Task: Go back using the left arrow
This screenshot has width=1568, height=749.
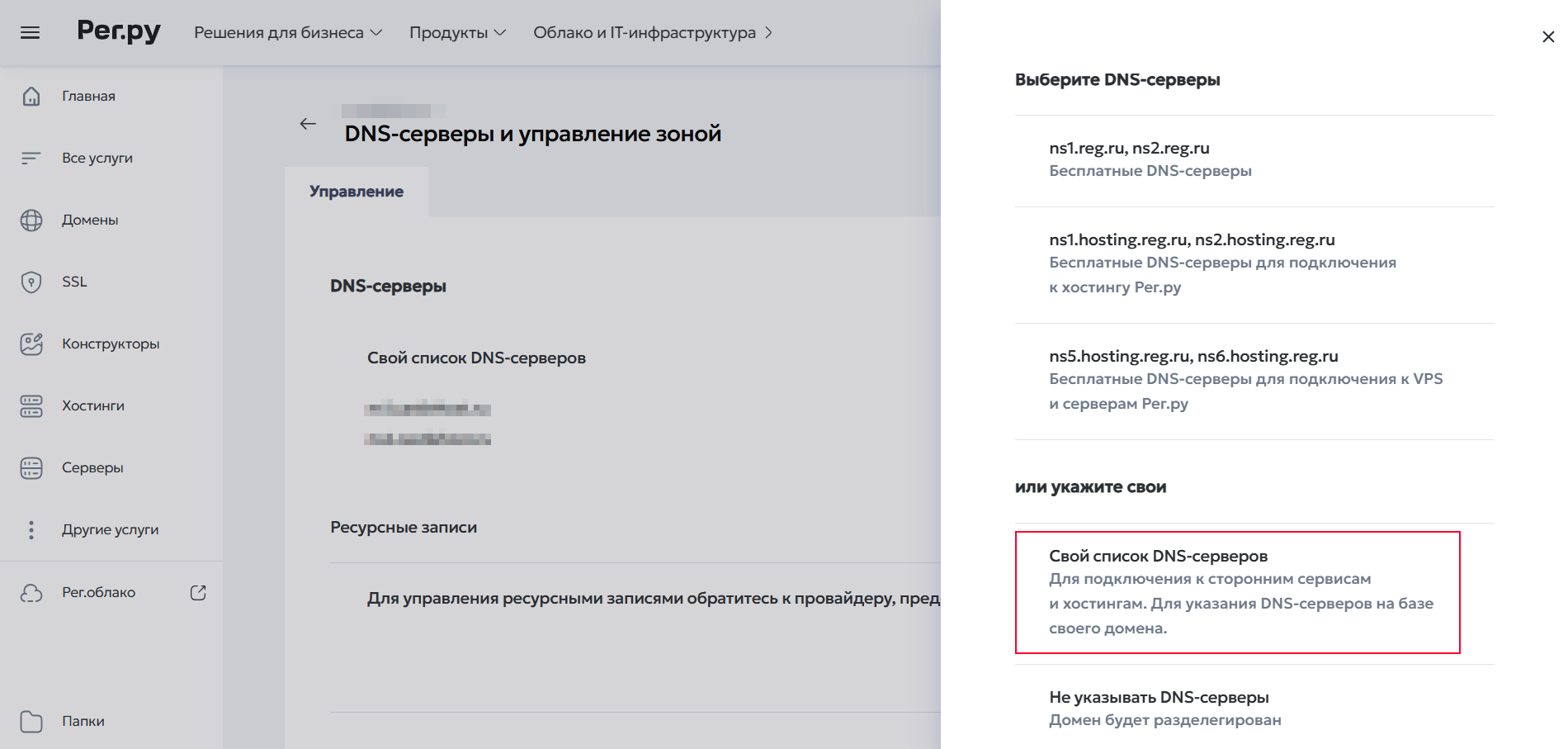Action: coord(308,124)
